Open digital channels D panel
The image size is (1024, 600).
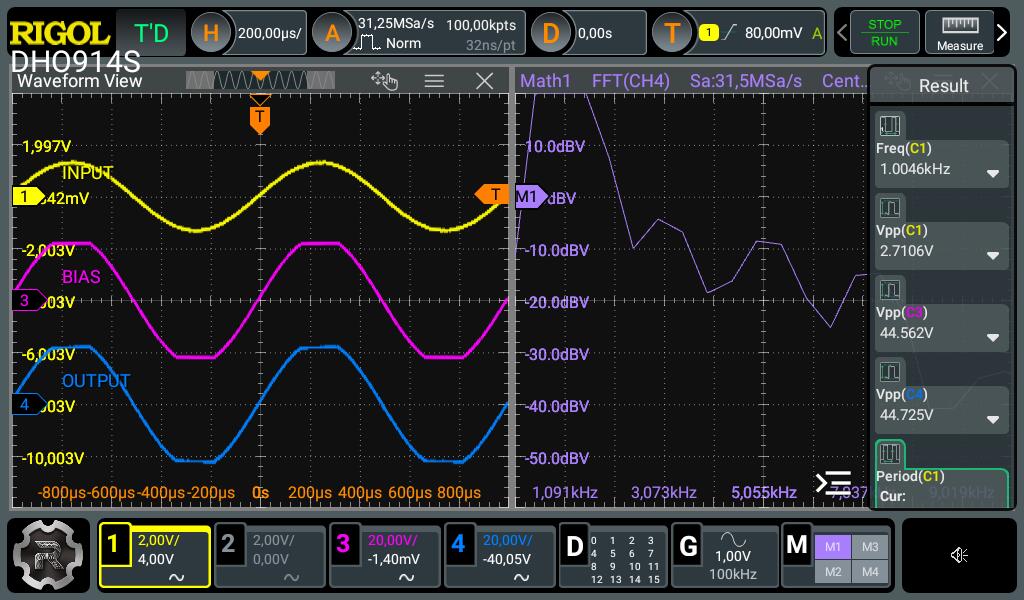click(x=575, y=546)
